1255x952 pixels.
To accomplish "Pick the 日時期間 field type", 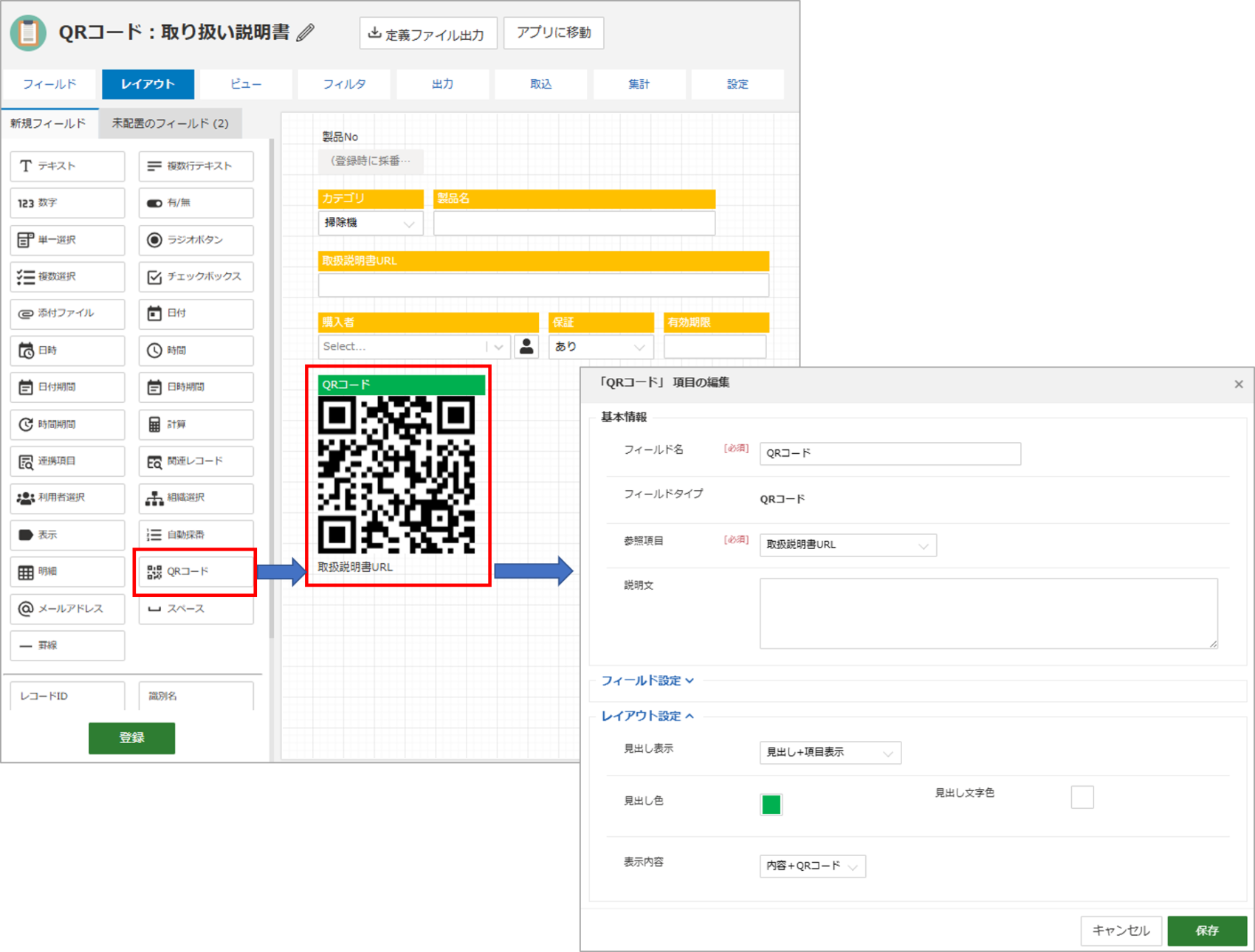I will (196, 387).
